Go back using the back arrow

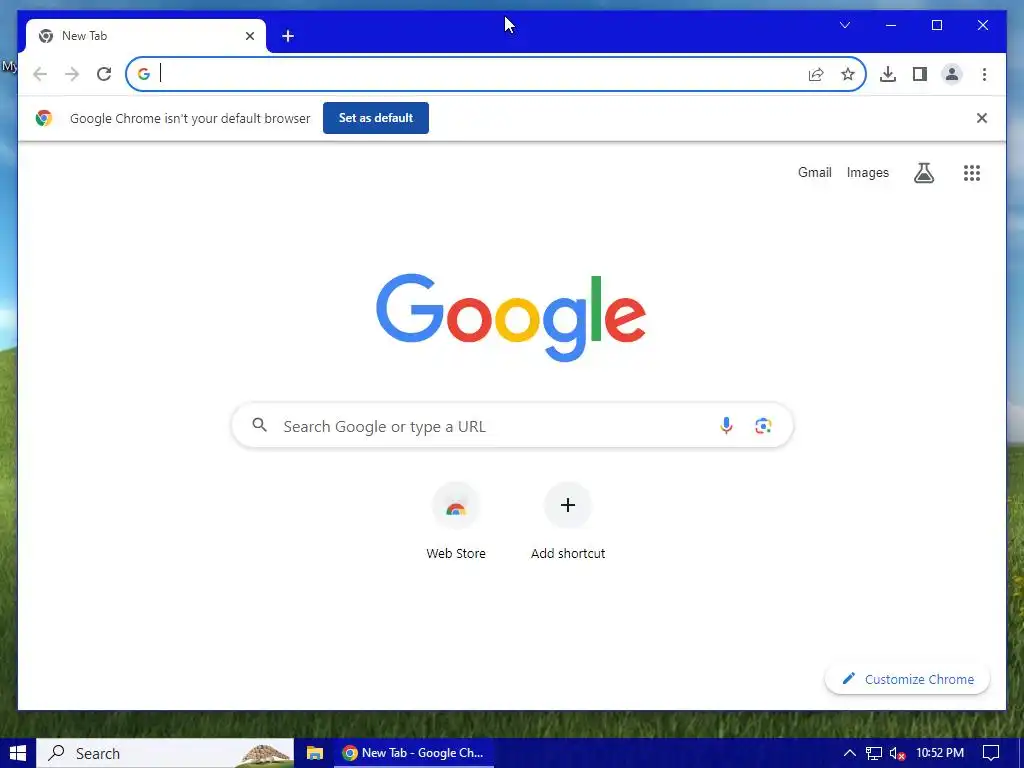coord(40,74)
